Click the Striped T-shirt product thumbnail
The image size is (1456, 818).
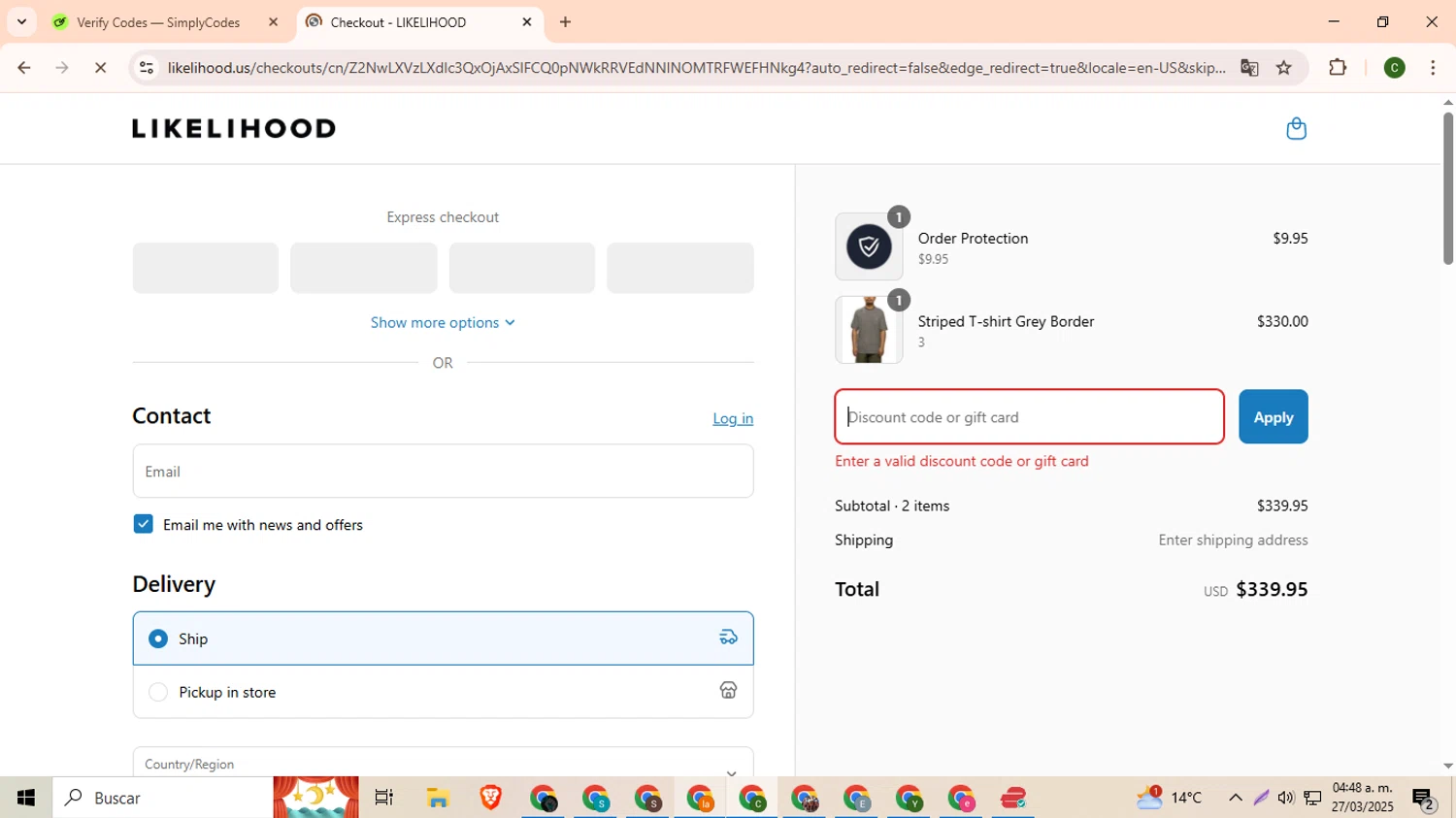pyautogui.click(x=869, y=330)
